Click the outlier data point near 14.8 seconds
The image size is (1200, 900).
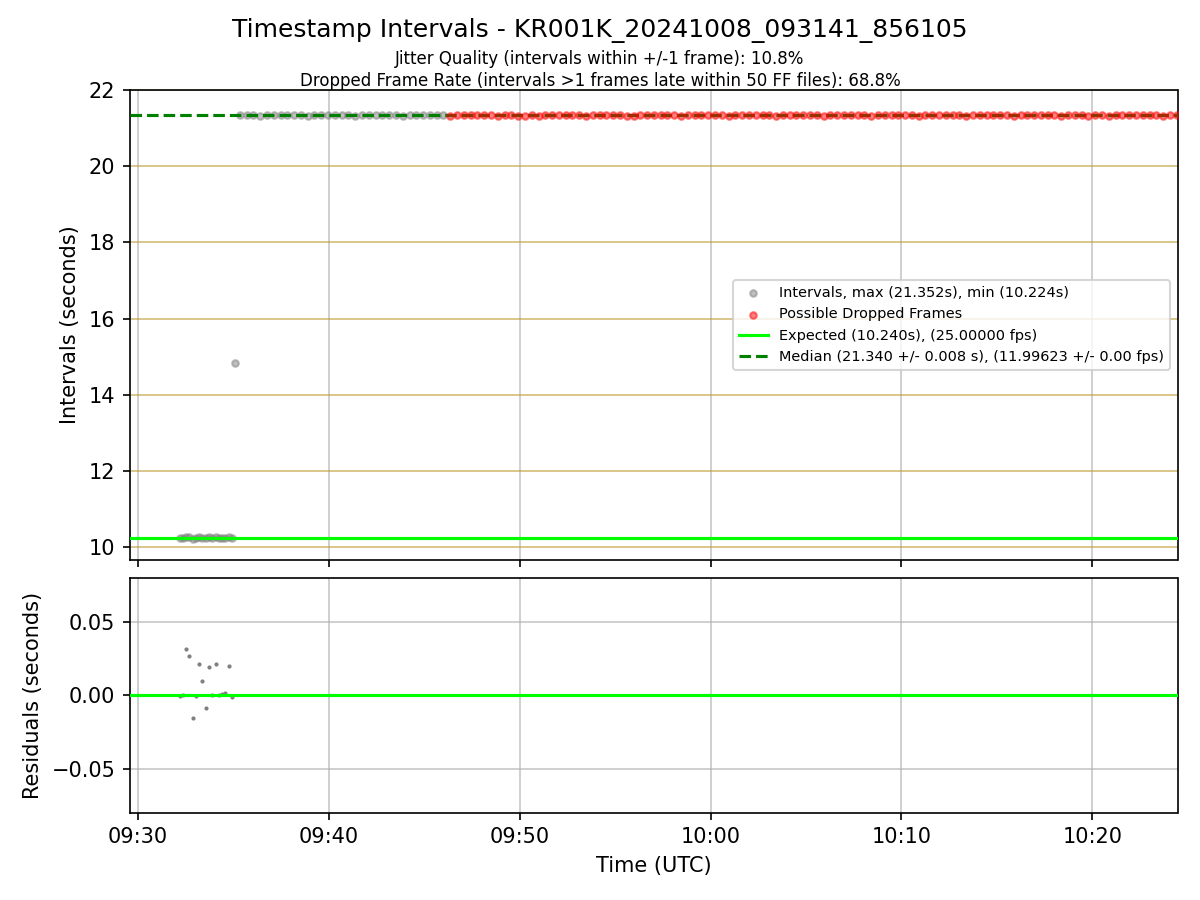tap(235, 363)
